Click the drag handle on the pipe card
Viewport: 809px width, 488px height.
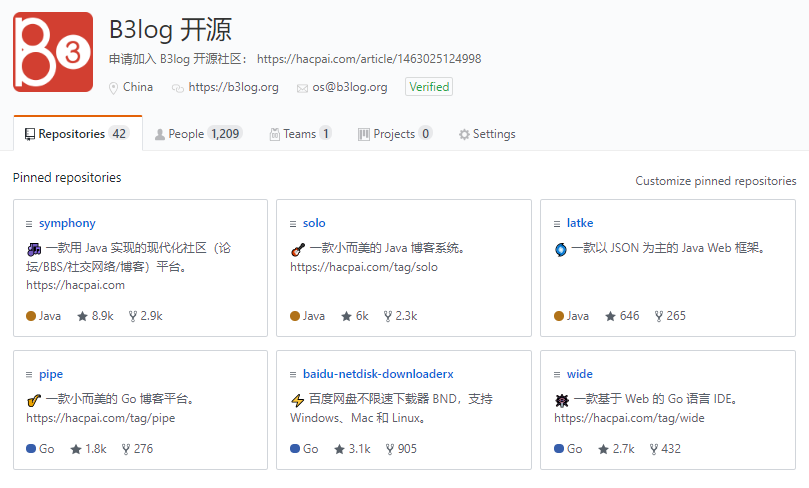[29, 375]
